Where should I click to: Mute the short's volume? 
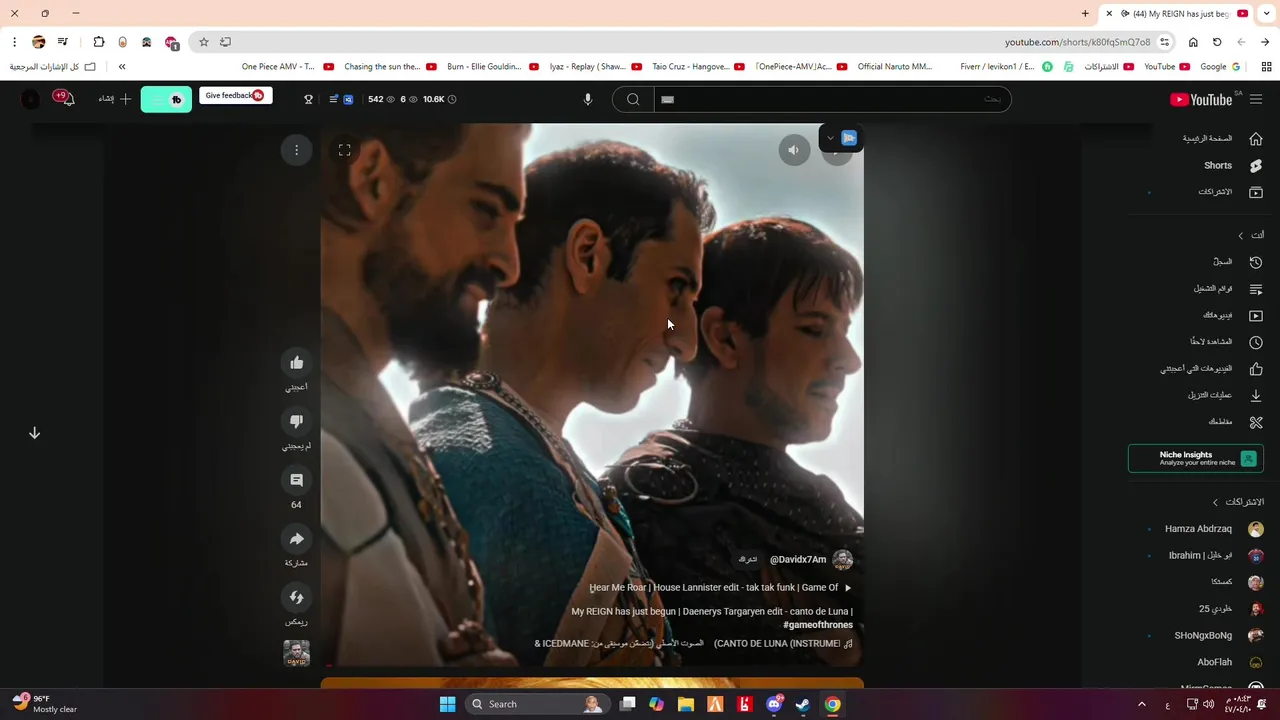794,150
